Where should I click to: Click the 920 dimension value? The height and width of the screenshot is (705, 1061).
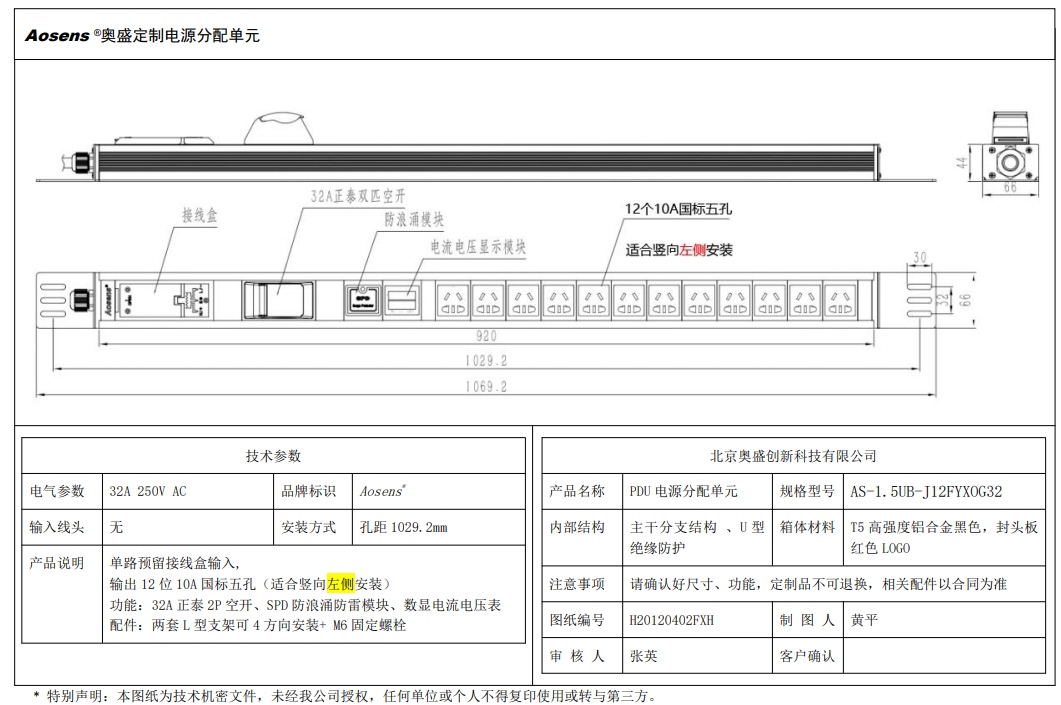[486, 336]
